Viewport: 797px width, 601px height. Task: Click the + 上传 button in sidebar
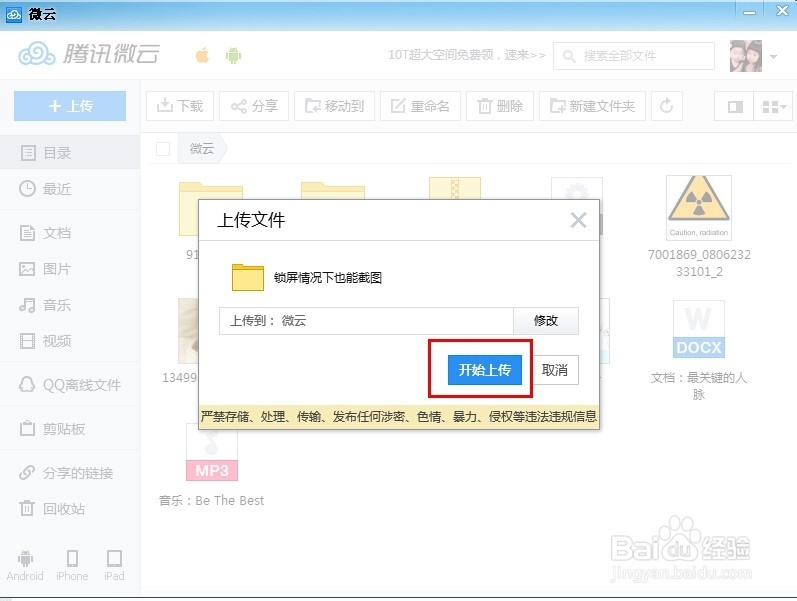click(70, 106)
